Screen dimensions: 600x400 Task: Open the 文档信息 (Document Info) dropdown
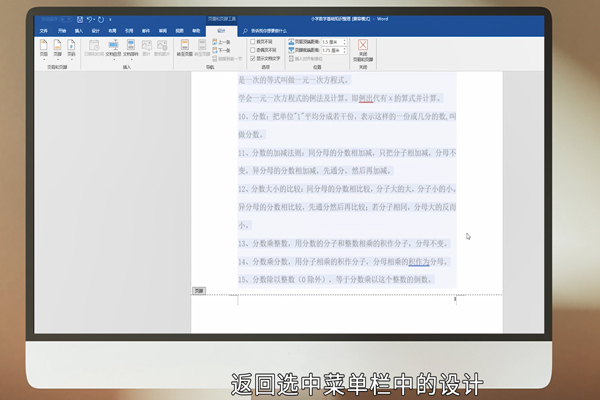(113, 49)
